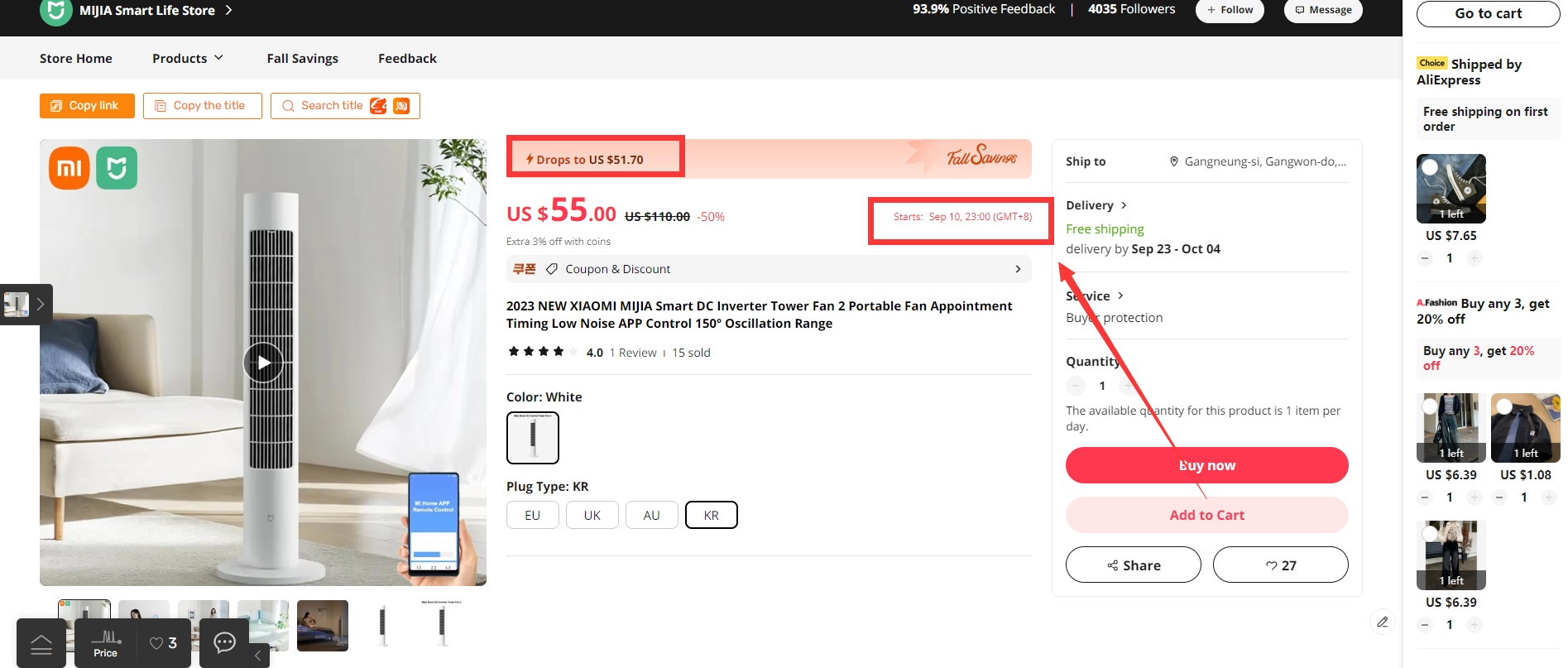
Task: Decrease quantity of US $1.08 item
Action: click(1499, 497)
